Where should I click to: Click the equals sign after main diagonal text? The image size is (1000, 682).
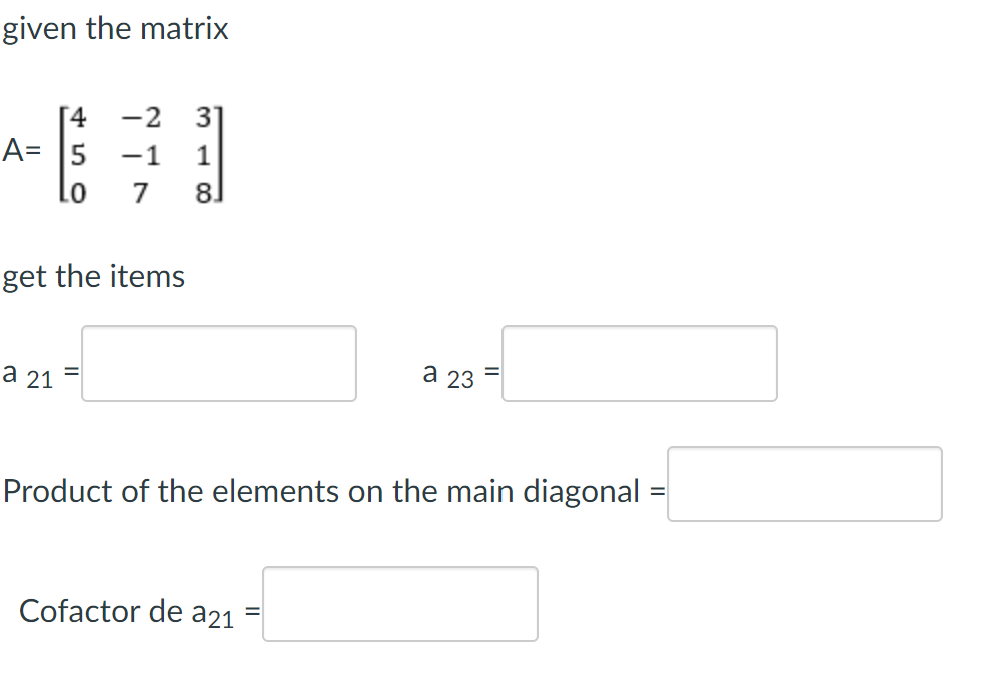point(657,491)
